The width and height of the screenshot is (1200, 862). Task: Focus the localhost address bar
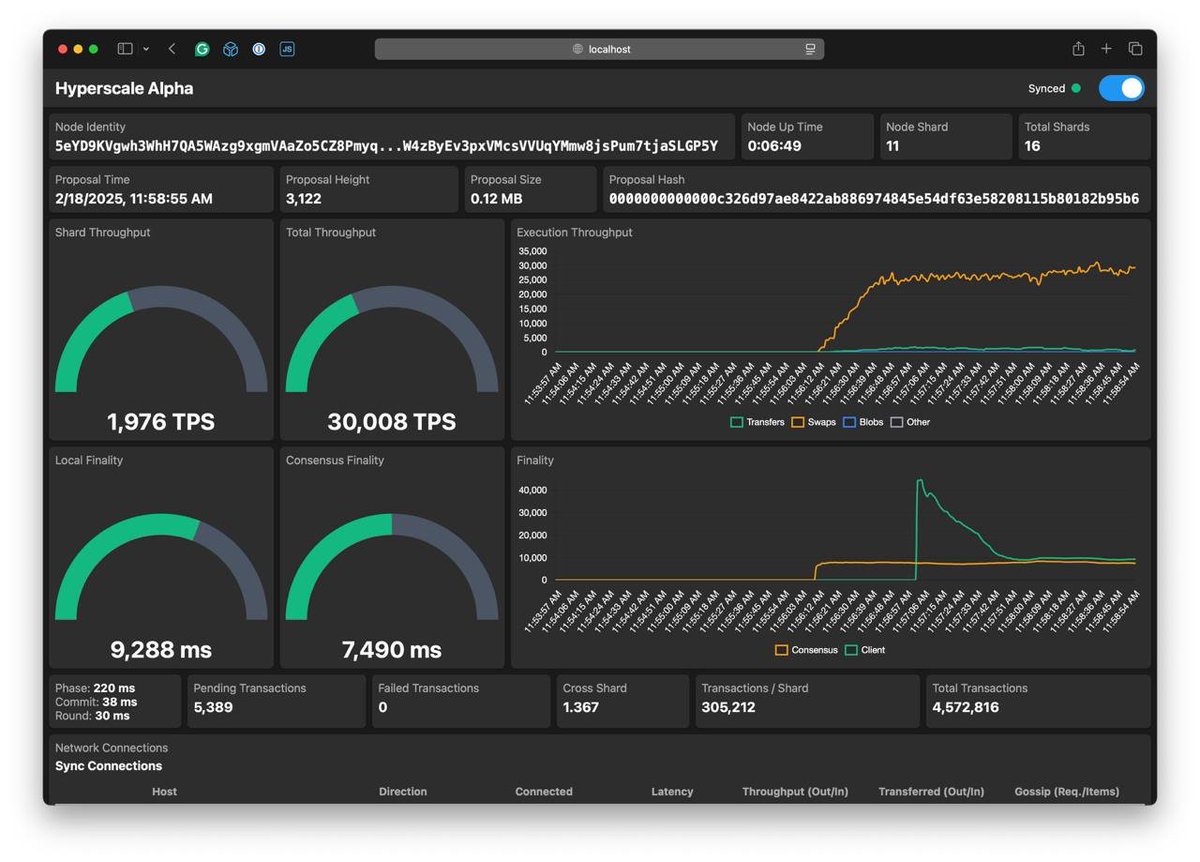point(600,49)
